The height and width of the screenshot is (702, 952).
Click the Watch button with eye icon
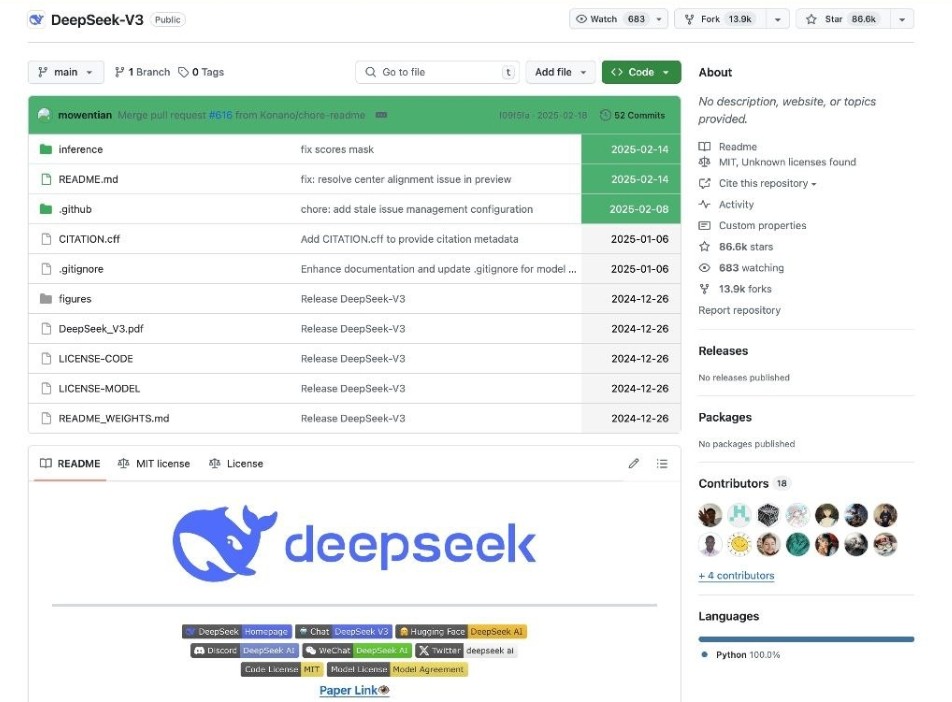coord(611,19)
